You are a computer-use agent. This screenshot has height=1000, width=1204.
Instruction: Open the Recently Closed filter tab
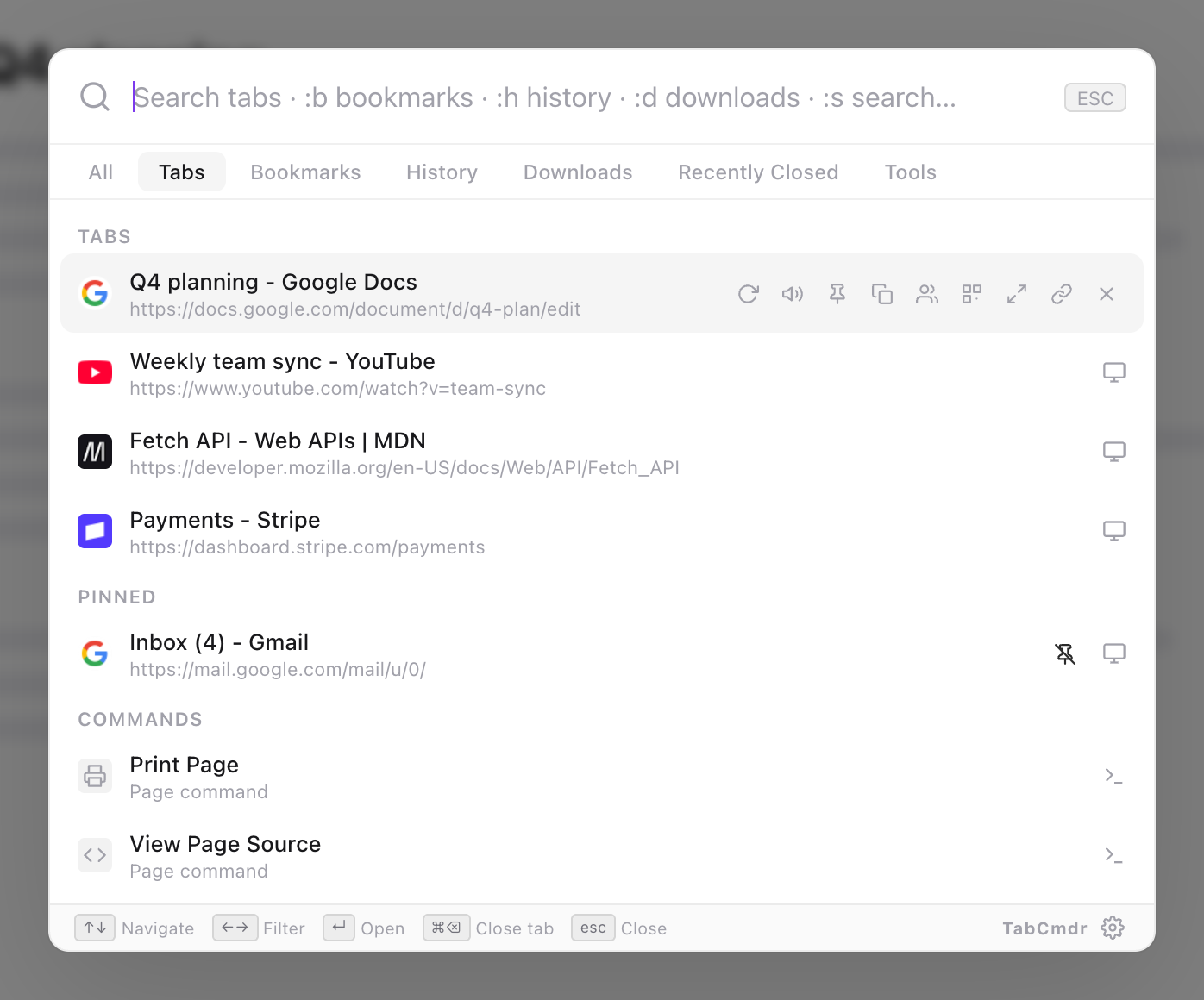click(758, 172)
